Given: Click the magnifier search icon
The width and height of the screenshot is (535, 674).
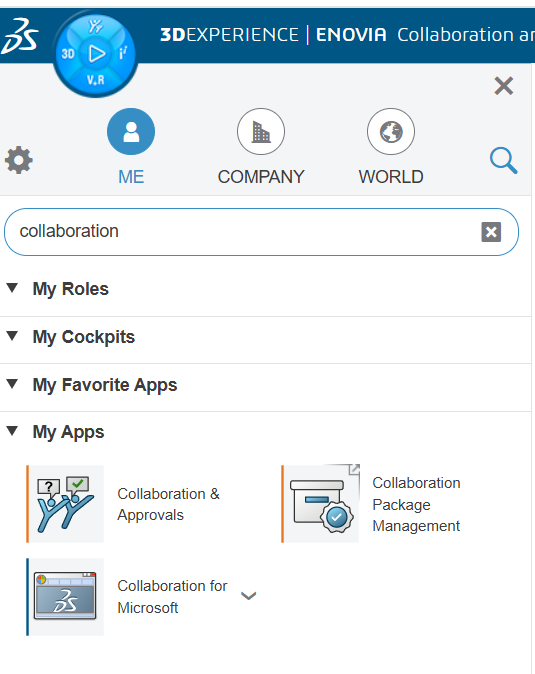Looking at the screenshot, I should click(504, 160).
